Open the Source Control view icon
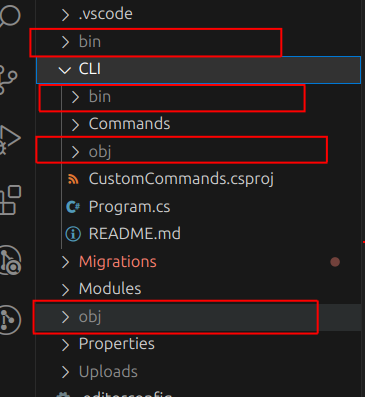Screen dimensions: 365x397 coord(8,80)
